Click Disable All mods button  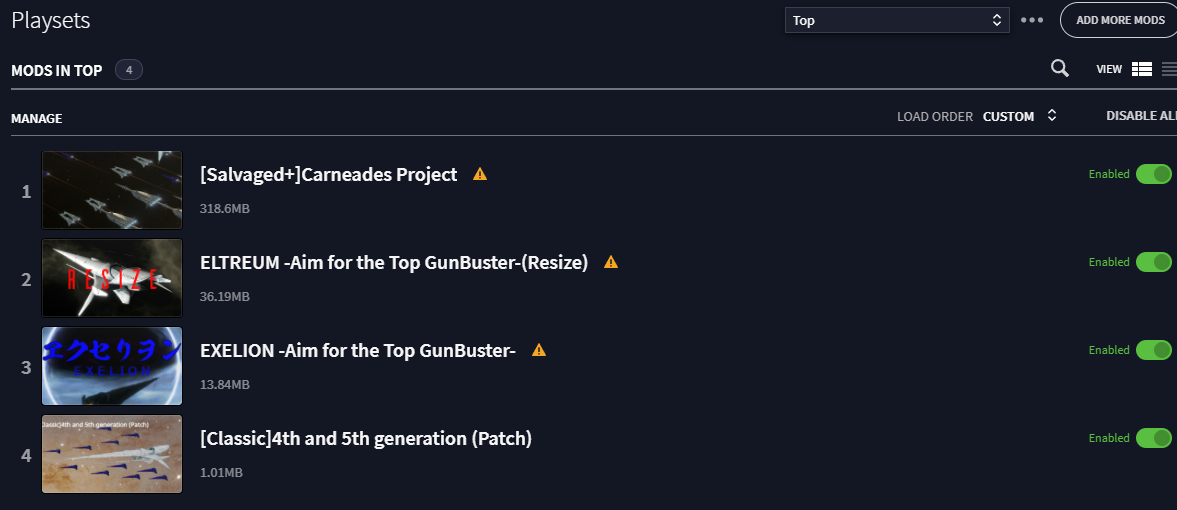pos(1141,116)
